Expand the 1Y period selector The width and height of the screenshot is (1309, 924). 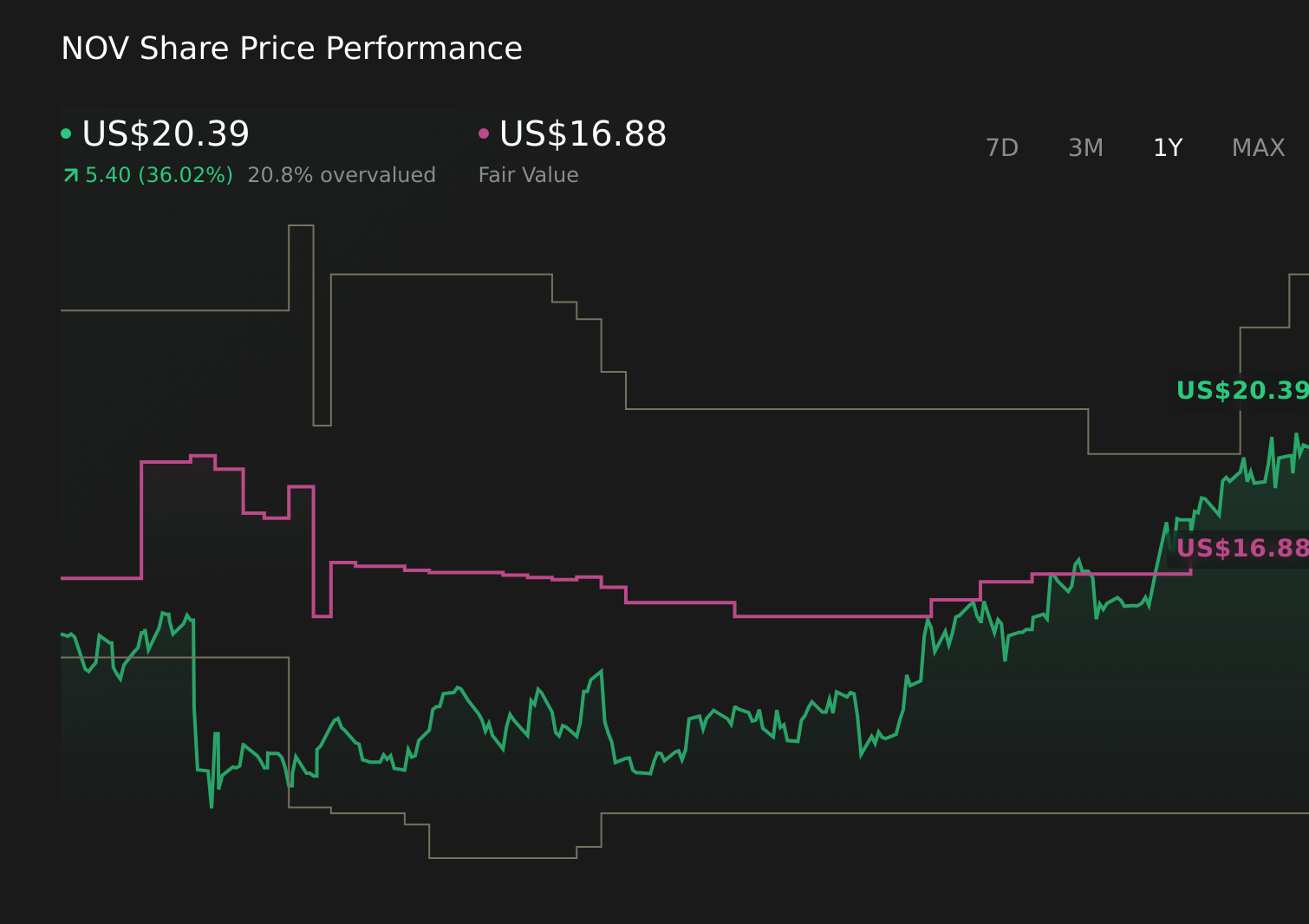coord(1168,147)
